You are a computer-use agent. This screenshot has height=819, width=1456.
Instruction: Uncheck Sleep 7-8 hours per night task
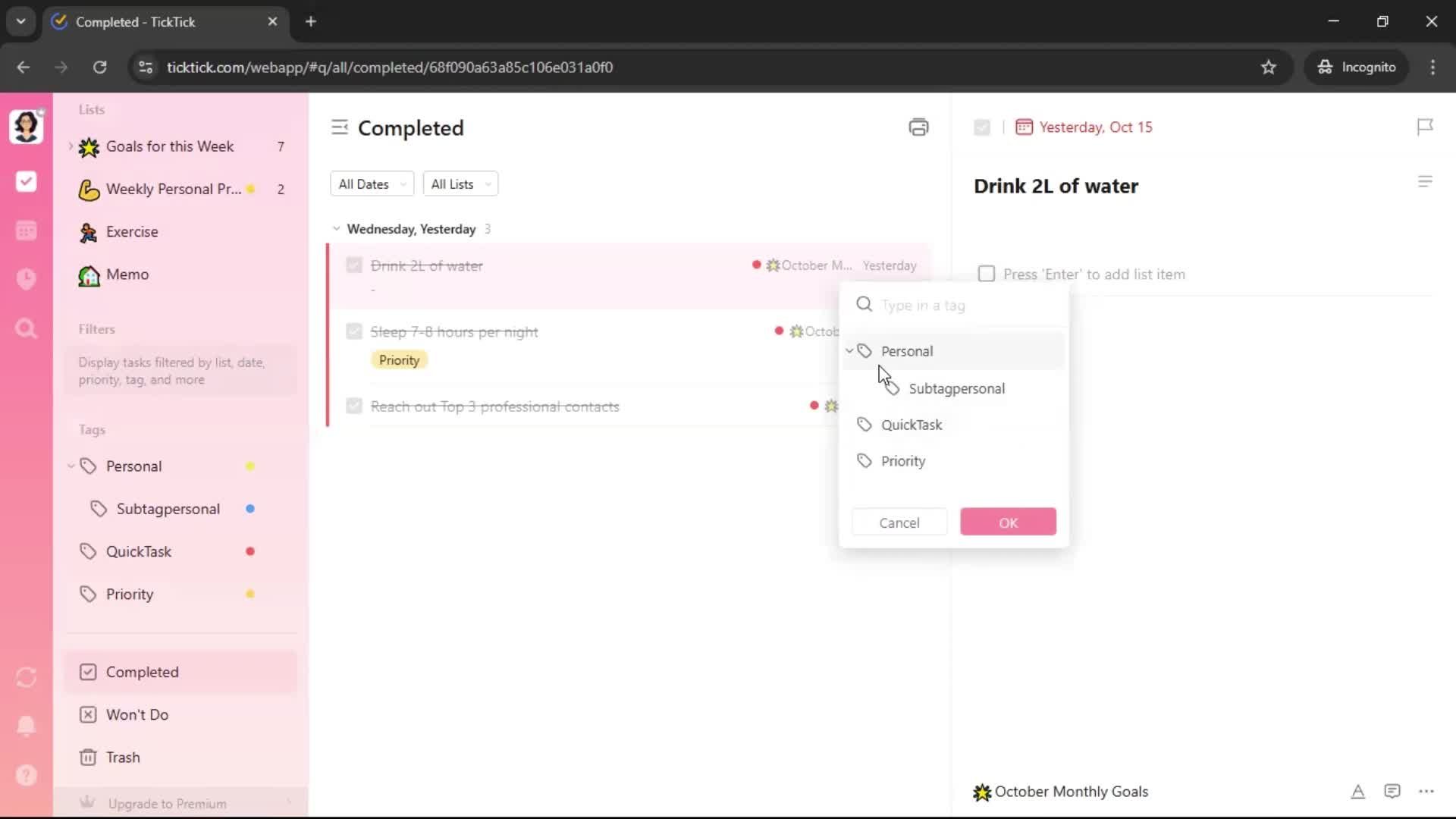click(x=354, y=331)
